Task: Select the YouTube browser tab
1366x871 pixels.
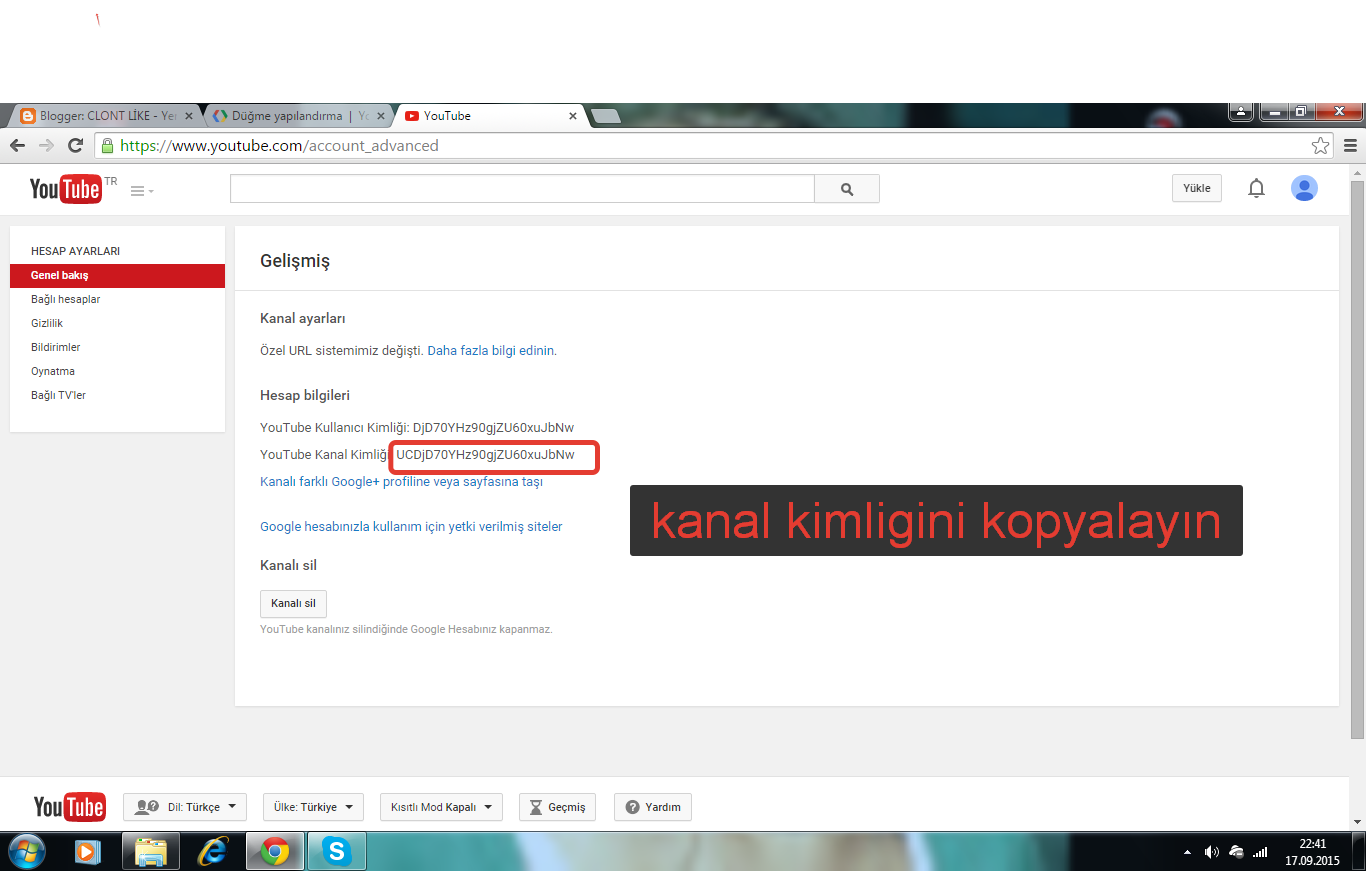Action: click(489, 116)
